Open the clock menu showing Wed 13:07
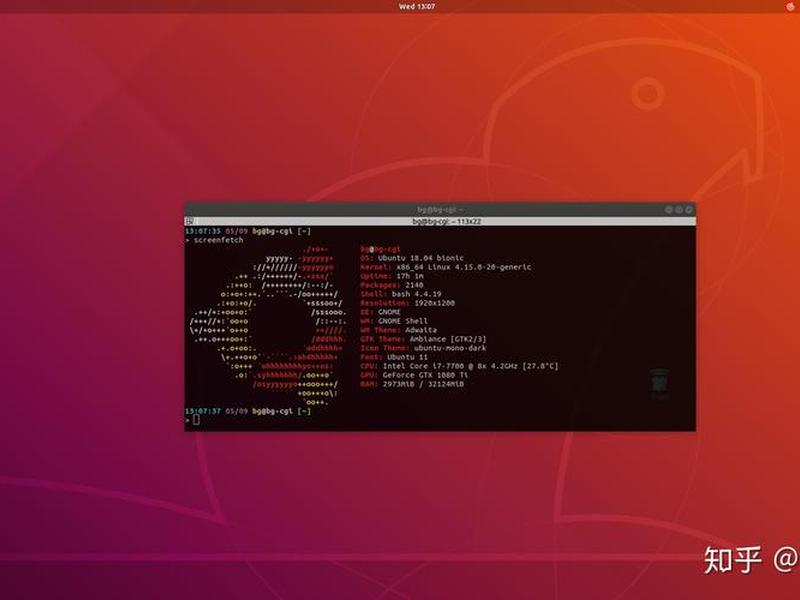 [x=417, y=6]
